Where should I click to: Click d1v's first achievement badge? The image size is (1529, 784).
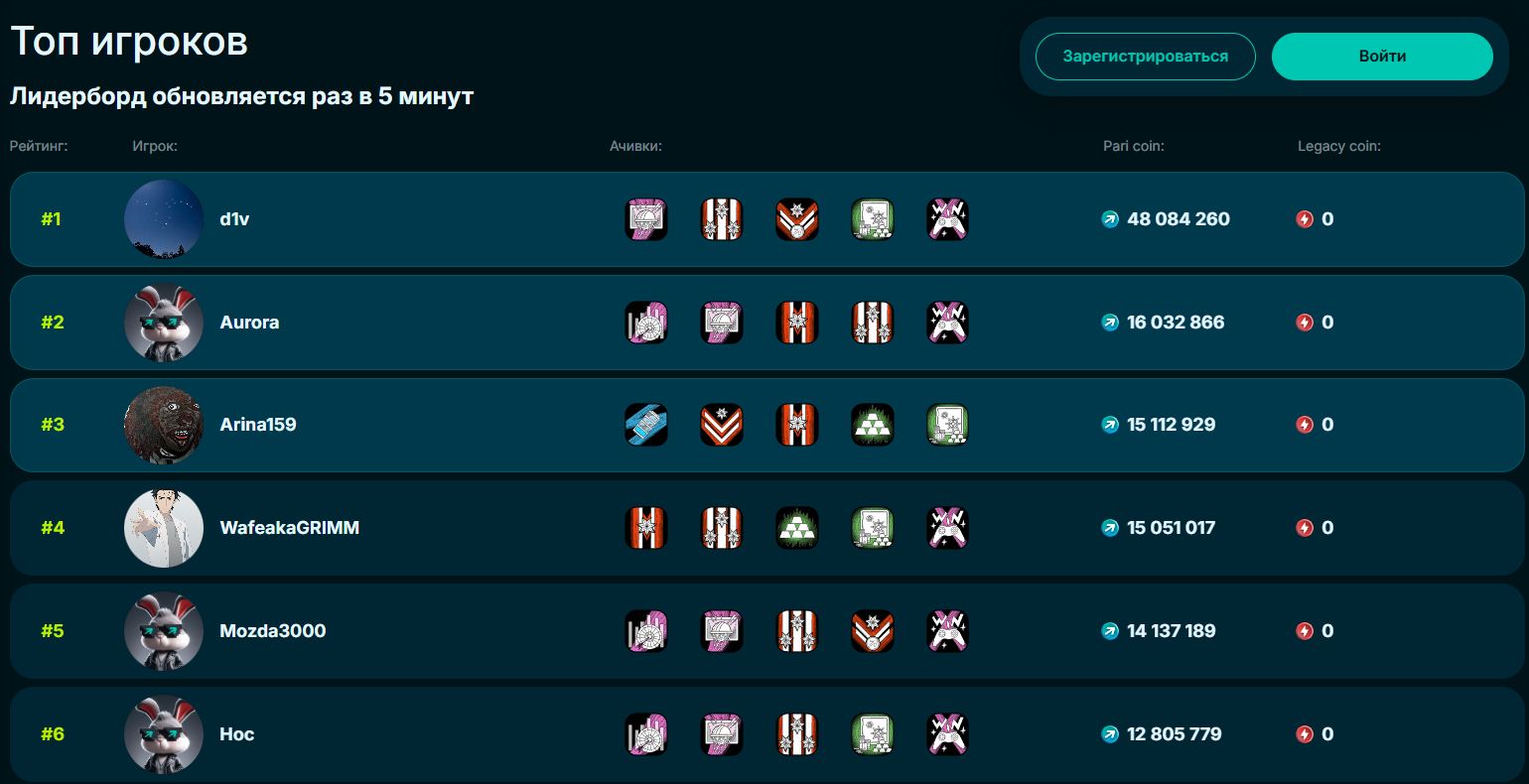point(646,219)
